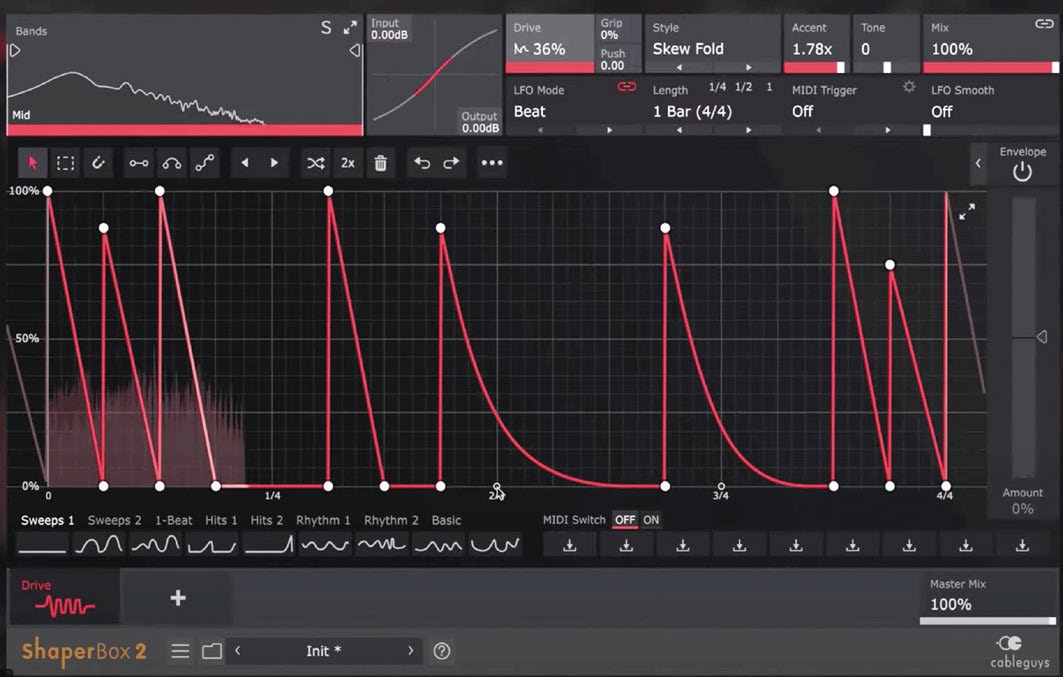
Task: Go to previous preset
Action: coord(237,651)
